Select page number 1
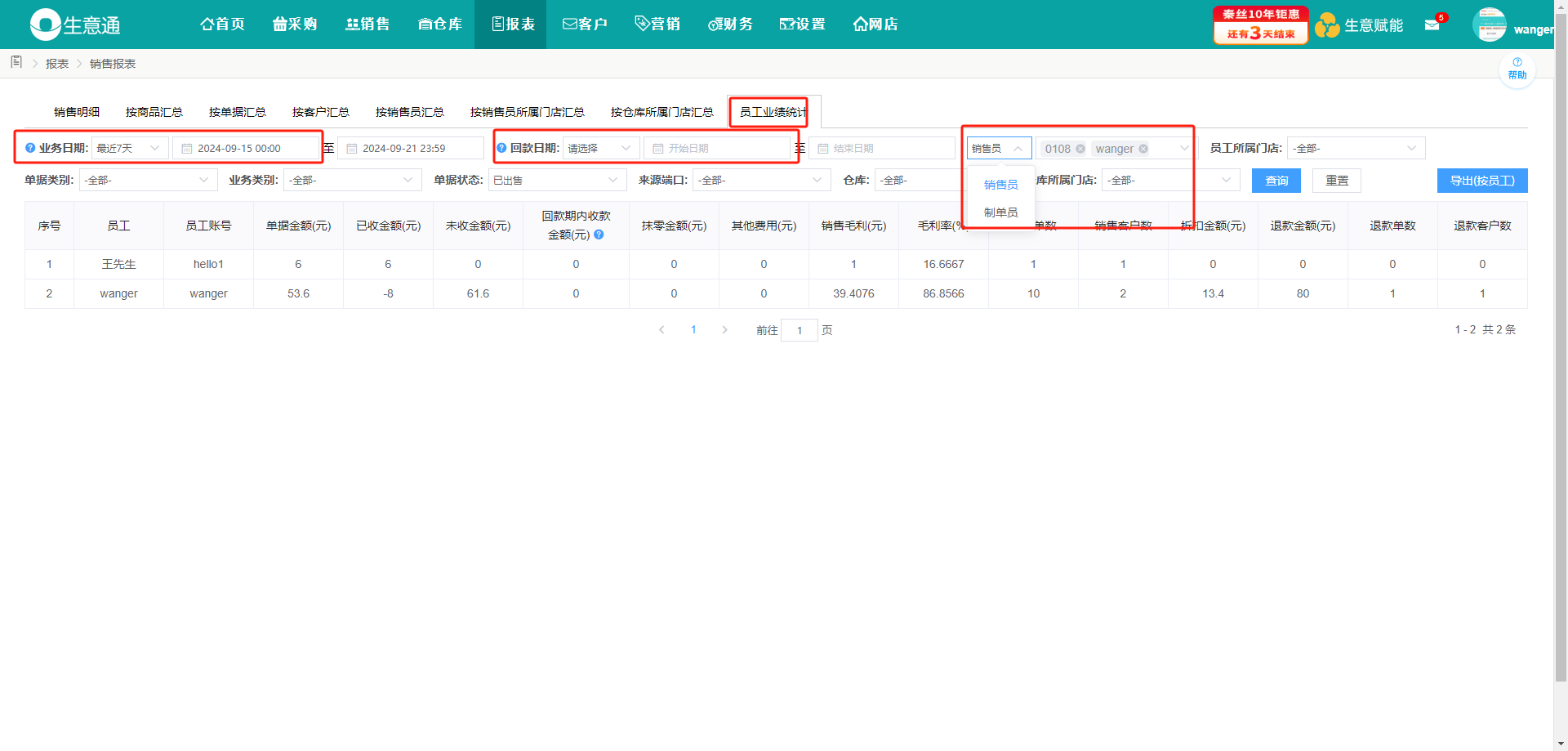This screenshot has height=751, width=1568. click(x=693, y=330)
